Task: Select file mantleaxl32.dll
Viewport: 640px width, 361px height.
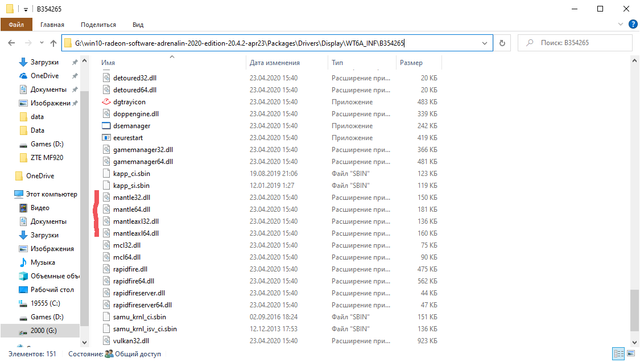Action: [136, 221]
